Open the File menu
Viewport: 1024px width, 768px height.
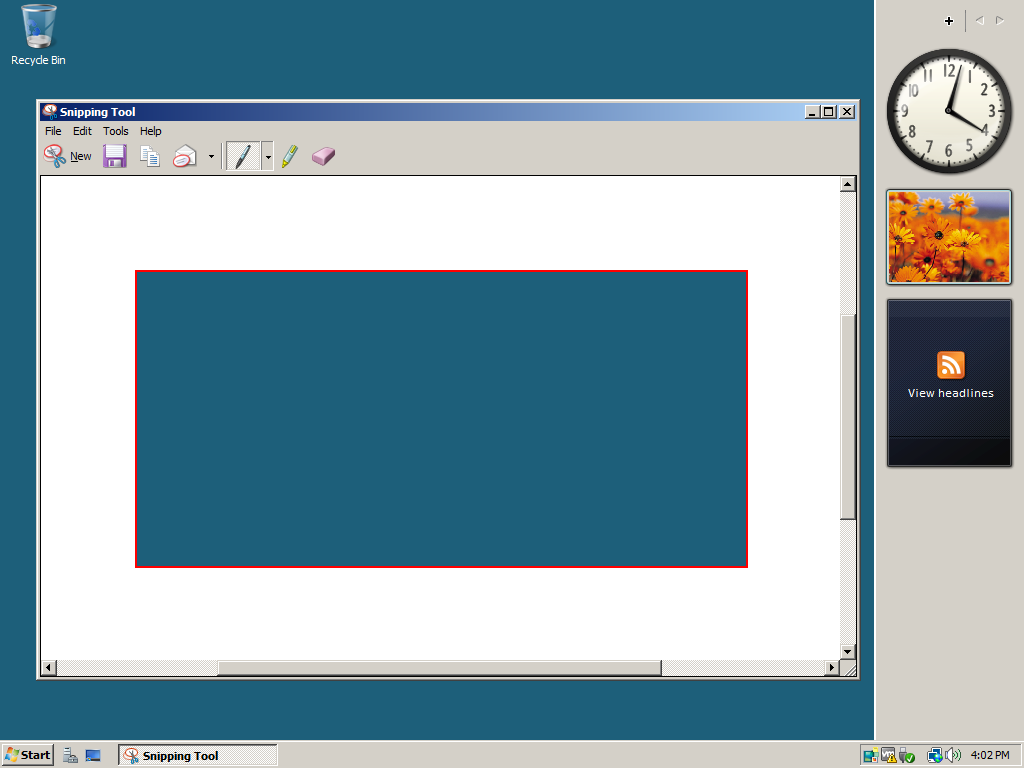click(x=53, y=131)
